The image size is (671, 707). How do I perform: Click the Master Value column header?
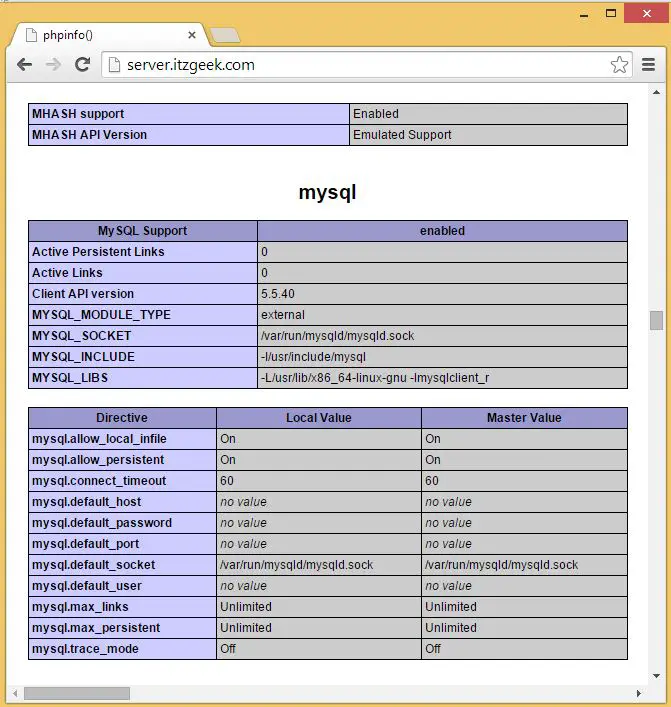tap(524, 418)
